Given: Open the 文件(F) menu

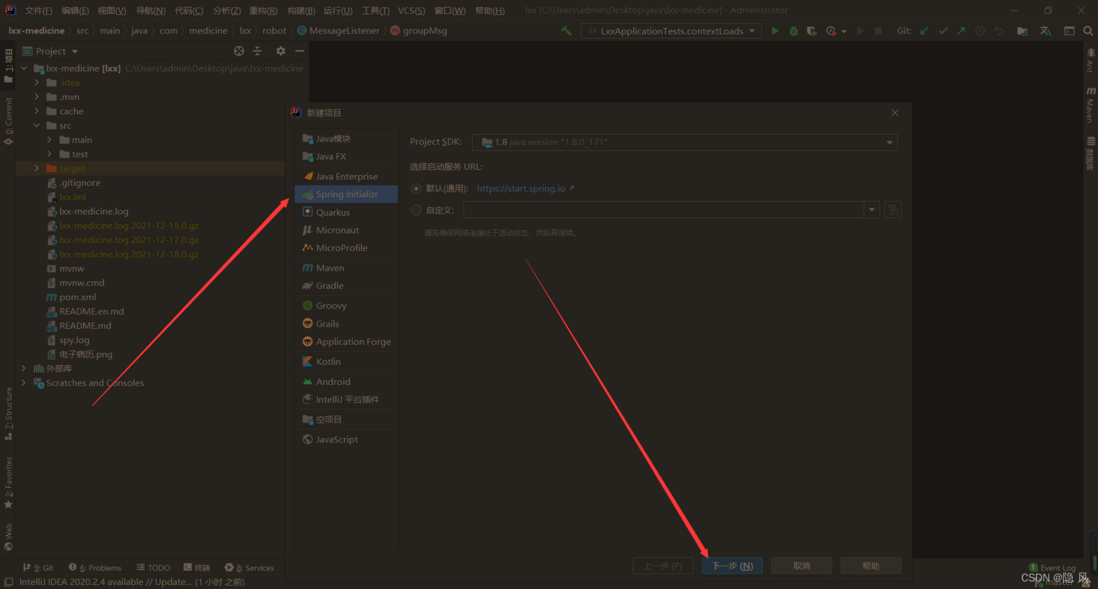Looking at the screenshot, I should click(39, 11).
